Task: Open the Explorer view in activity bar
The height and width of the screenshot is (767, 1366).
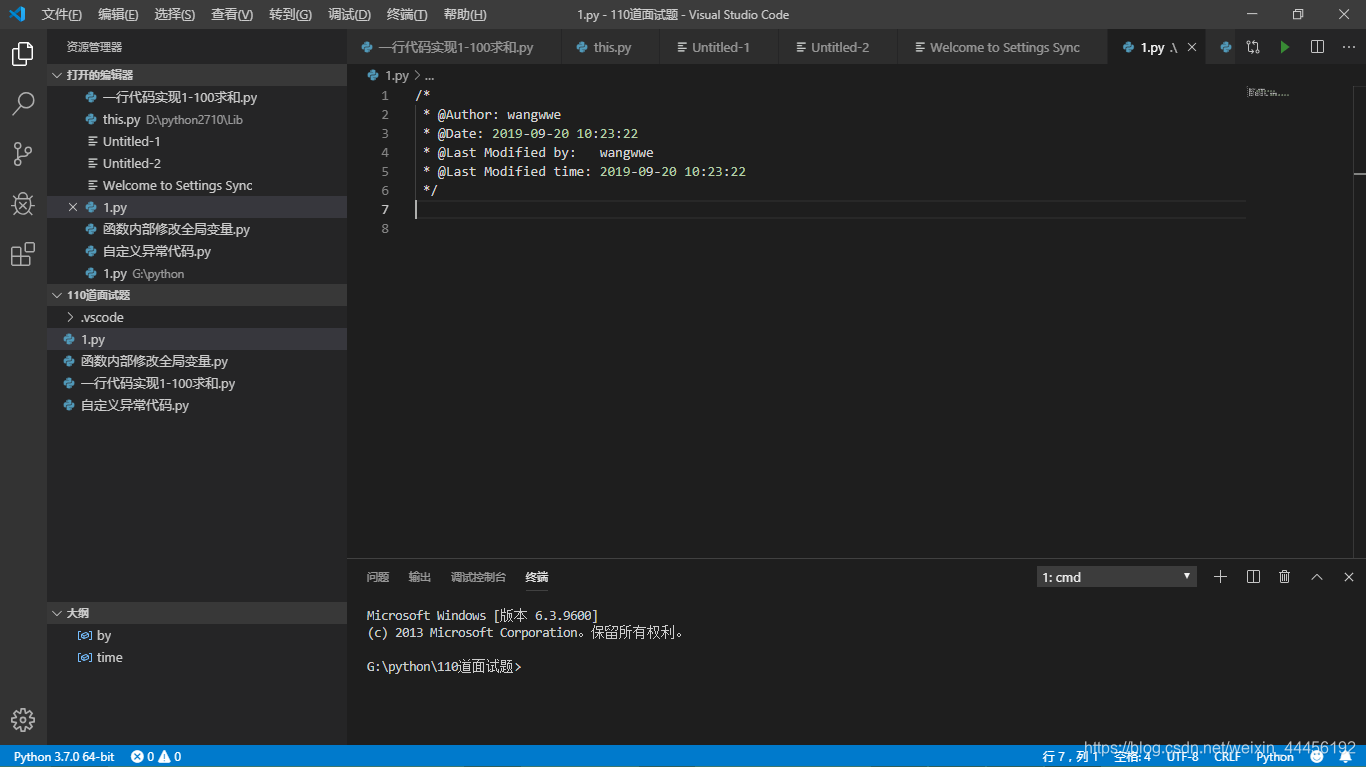Action: coord(23,54)
